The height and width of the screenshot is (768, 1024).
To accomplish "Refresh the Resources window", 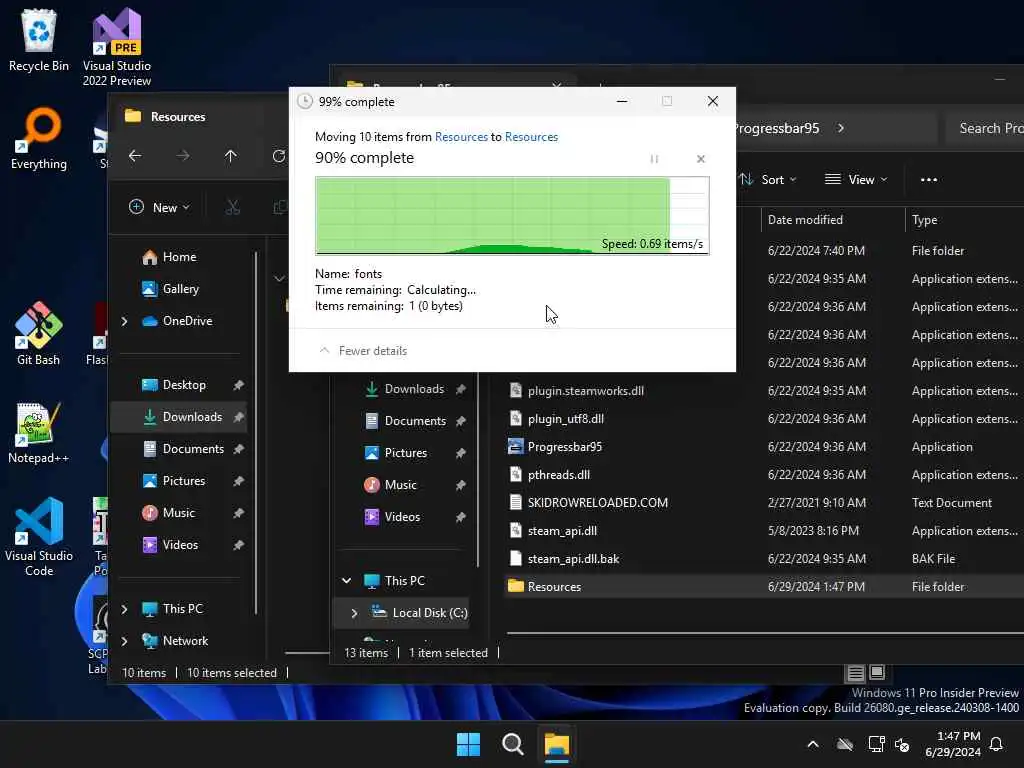I will [x=279, y=155].
